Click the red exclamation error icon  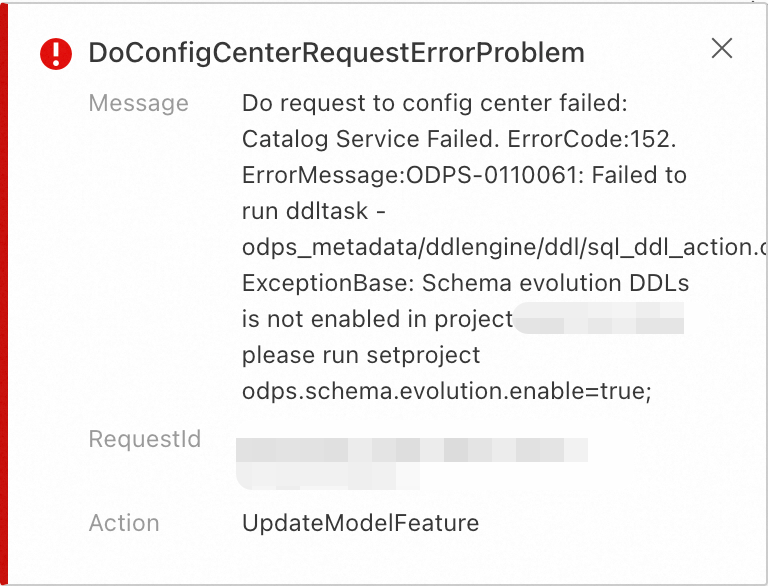[56, 53]
